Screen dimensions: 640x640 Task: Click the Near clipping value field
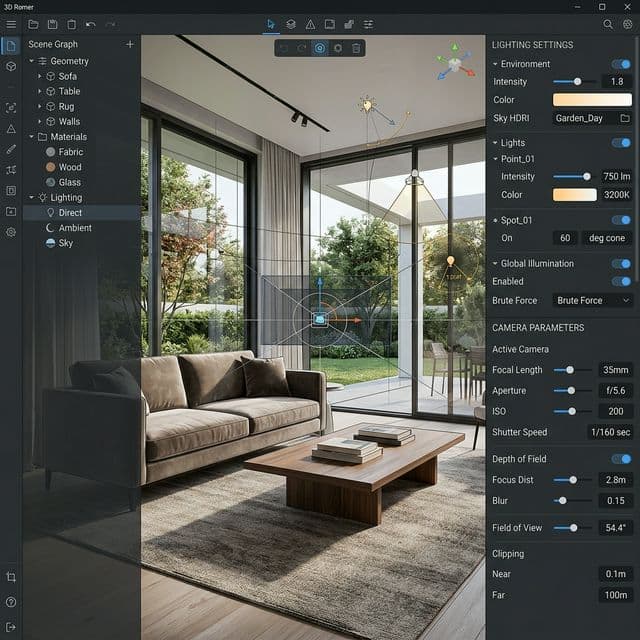click(x=616, y=574)
